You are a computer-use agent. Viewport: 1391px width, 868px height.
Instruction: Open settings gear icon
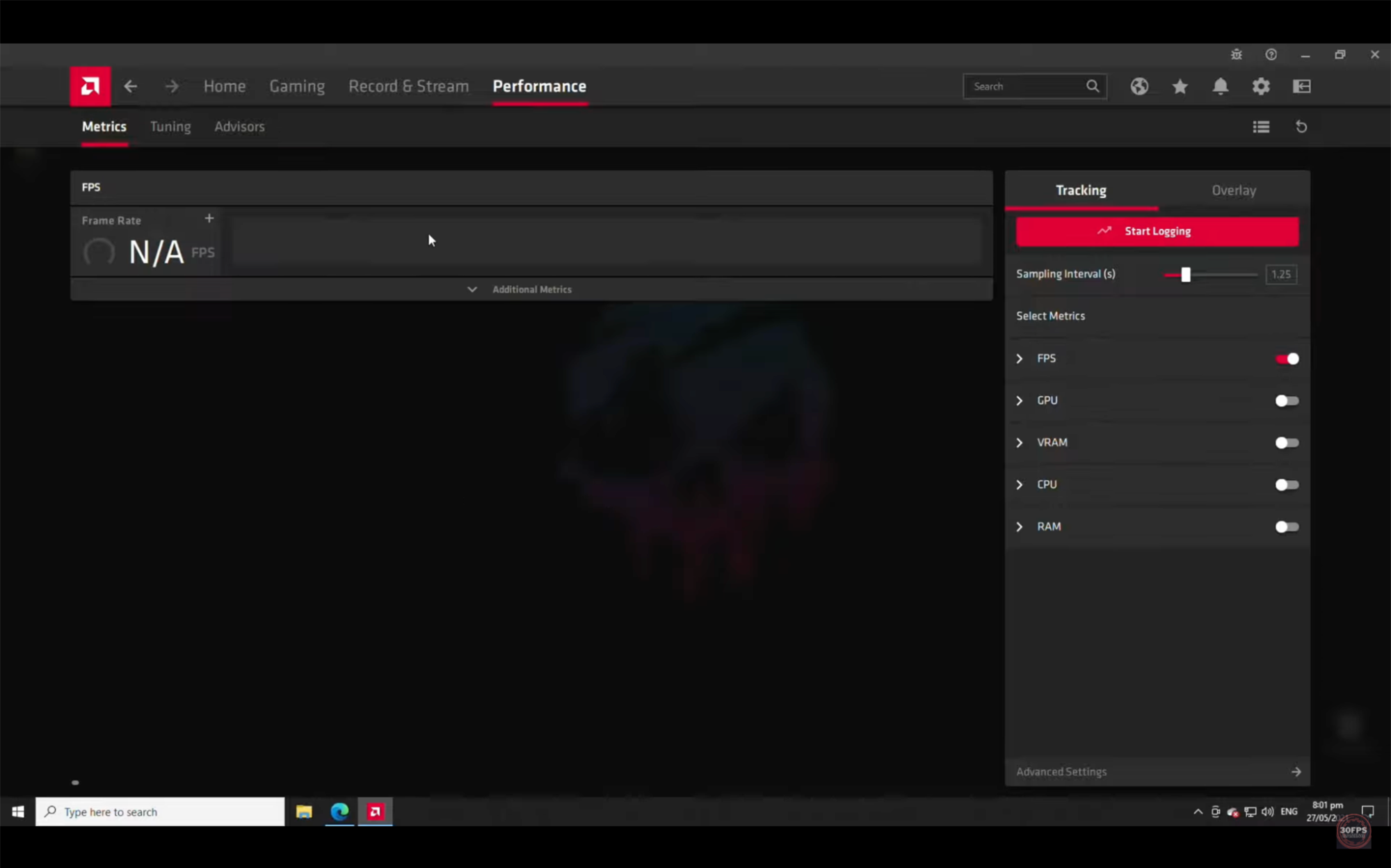pos(1261,86)
